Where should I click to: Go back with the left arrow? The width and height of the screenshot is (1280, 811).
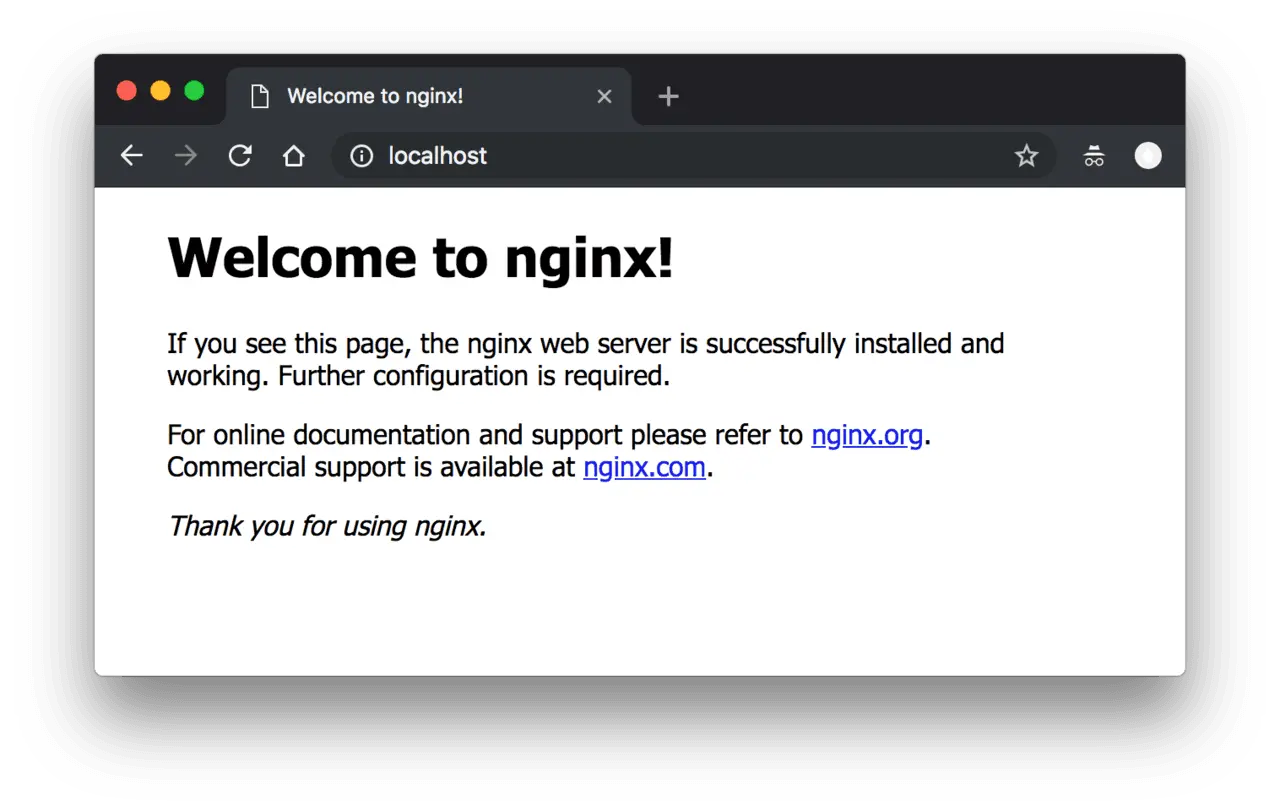(132, 156)
